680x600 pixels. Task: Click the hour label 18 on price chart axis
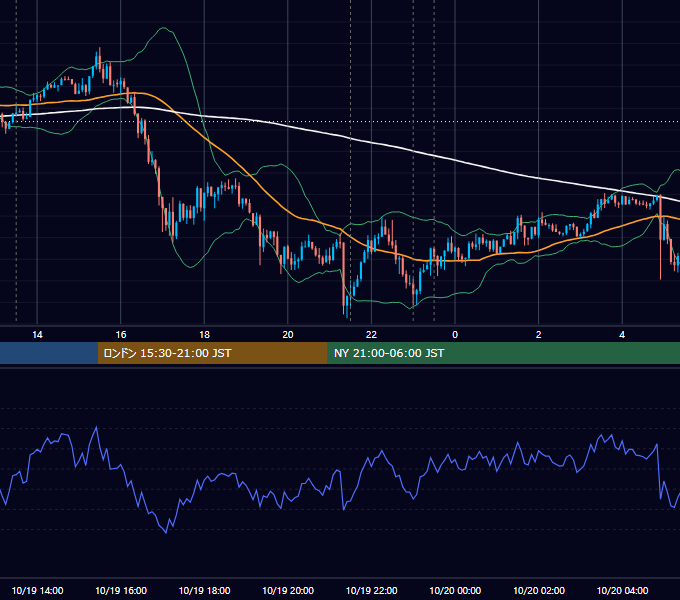(x=204, y=335)
